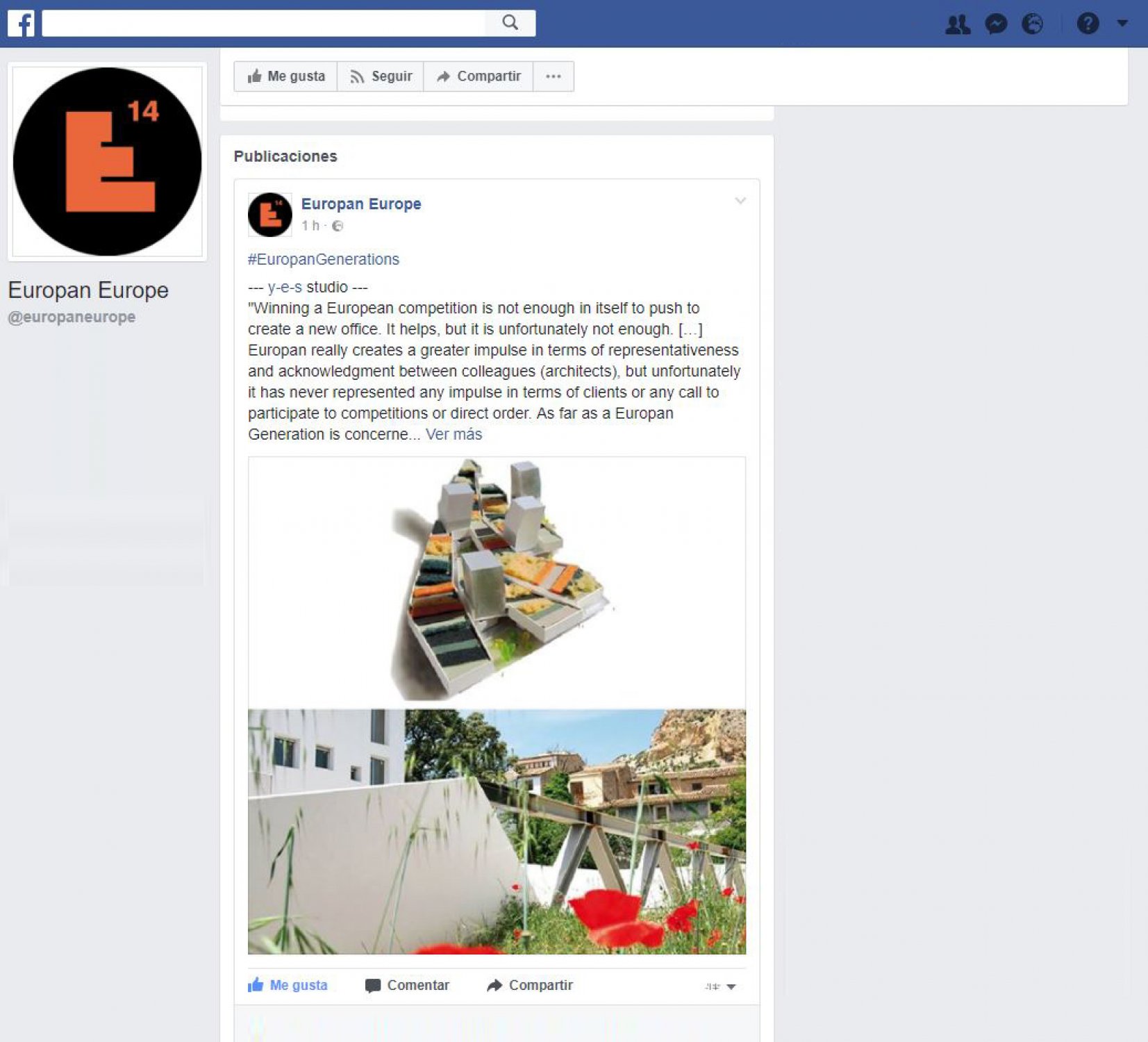Expand post text with Ver más
This screenshot has height=1042, width=1148.
pyautogui.click(x=454, y=435)
